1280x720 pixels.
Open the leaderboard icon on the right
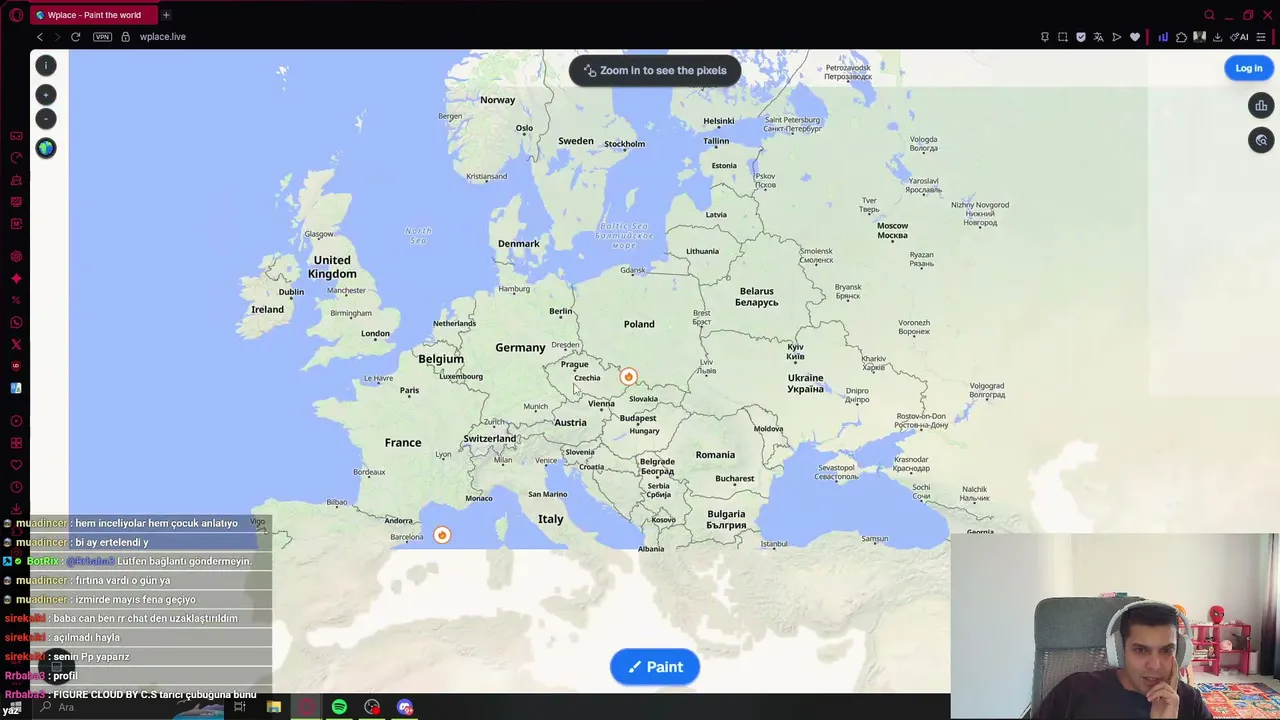(x=1261, y=105)
